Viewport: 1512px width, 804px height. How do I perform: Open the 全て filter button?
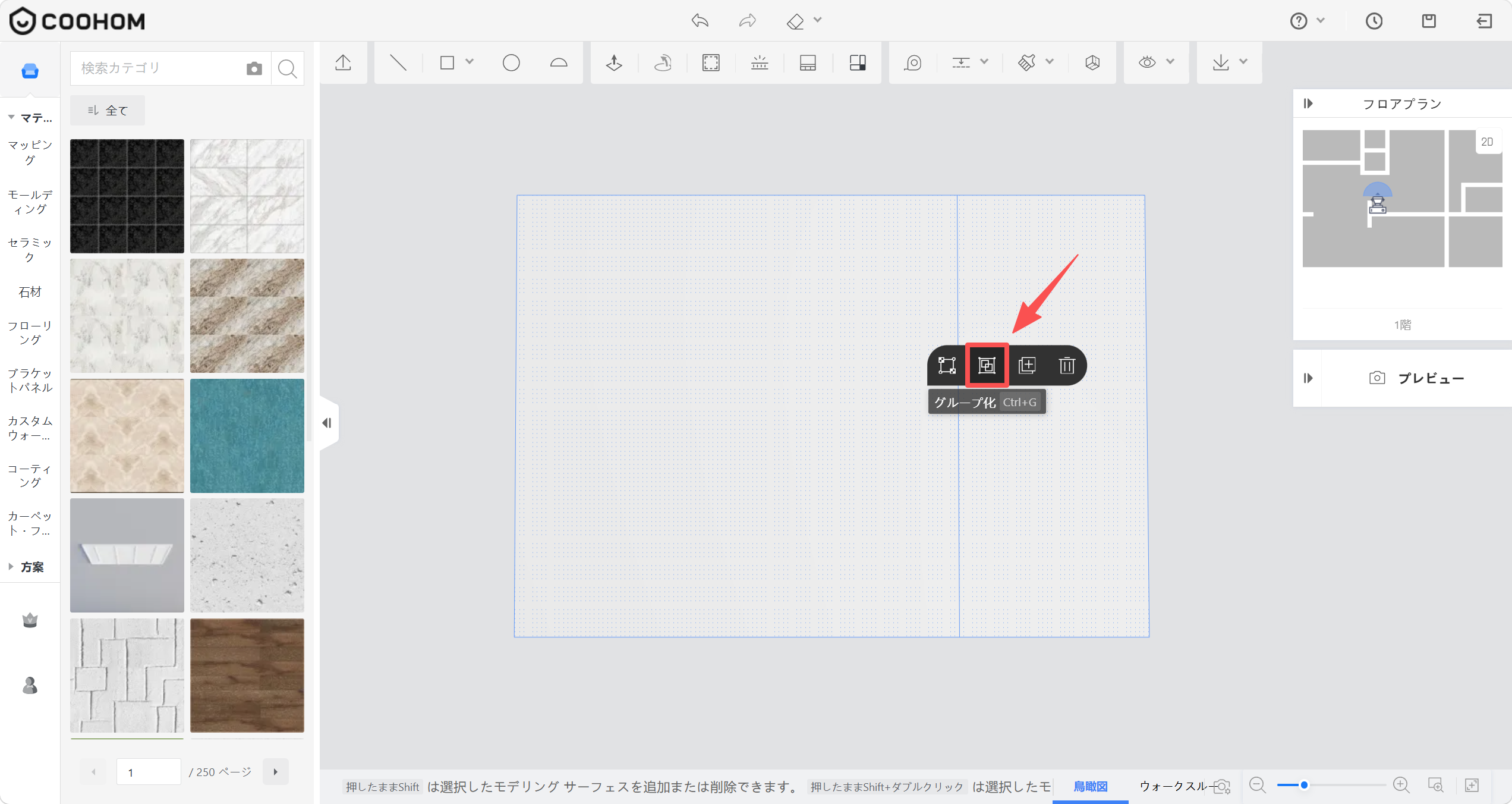pos(108,111)
